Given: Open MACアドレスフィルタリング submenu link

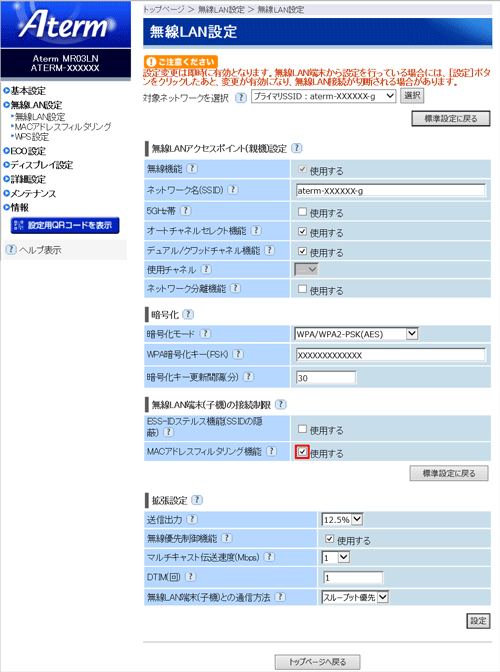Looking at the screenshot, I should pyautogui.click(x=63, y=126).
